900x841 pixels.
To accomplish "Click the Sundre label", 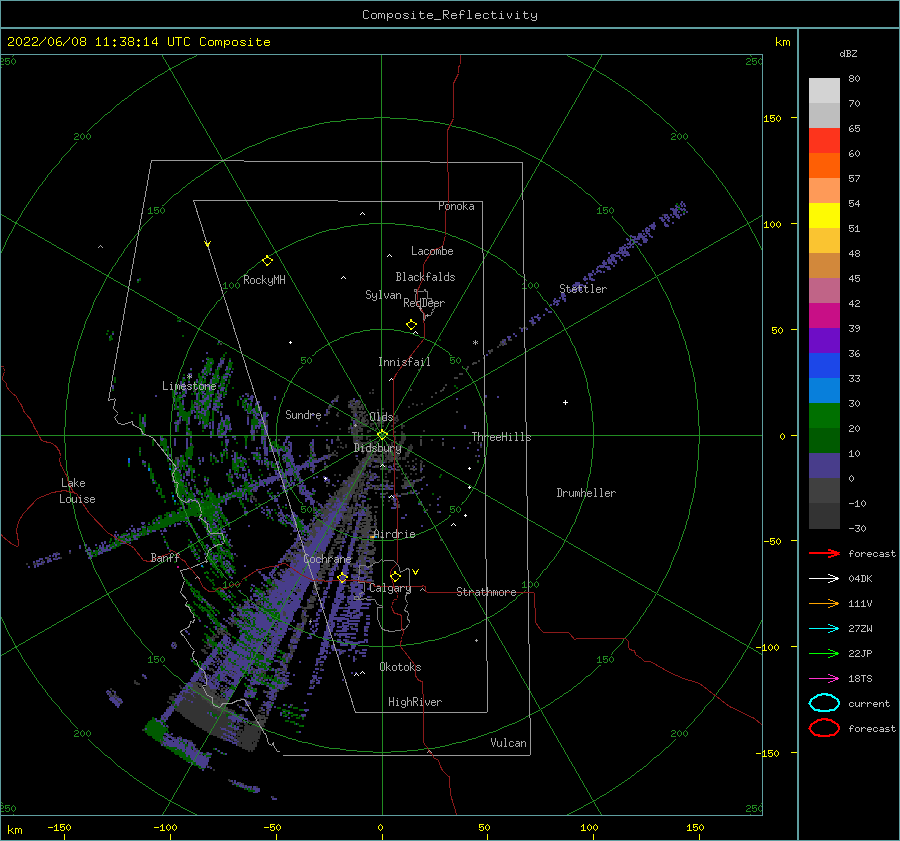I will tap(304, 414).
